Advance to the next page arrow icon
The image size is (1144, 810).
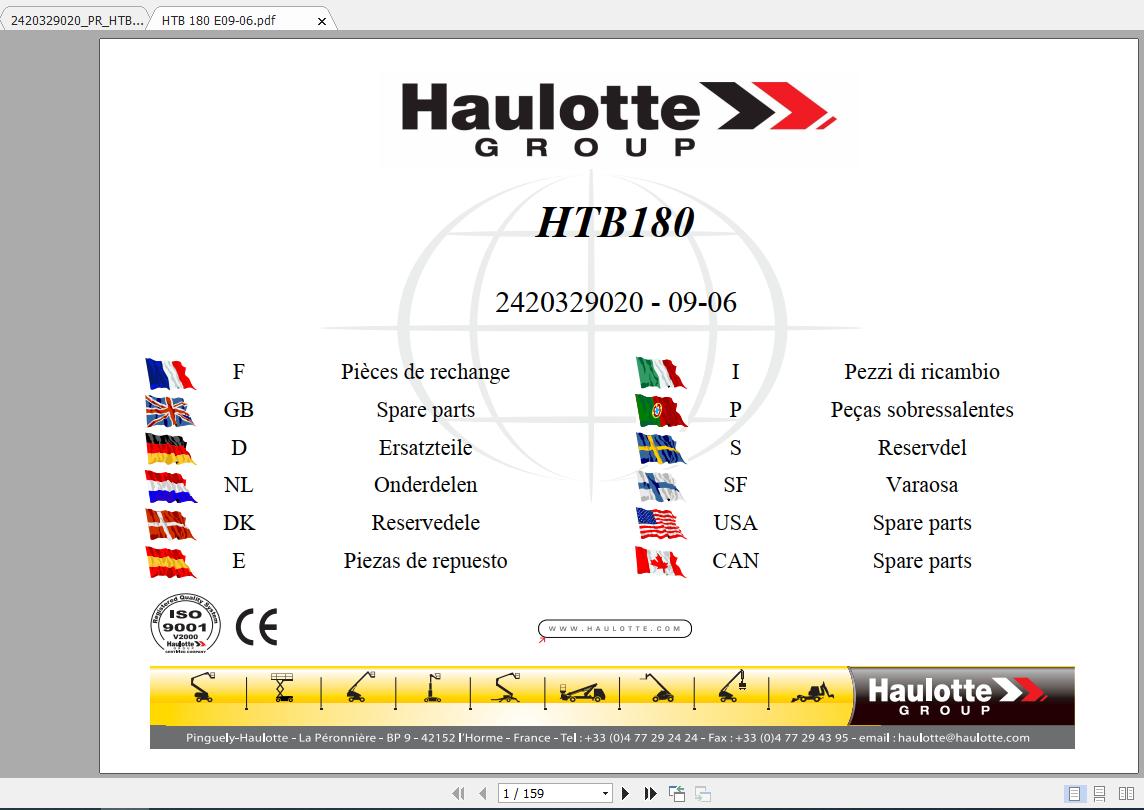pyautogui.click(x=625, y=792)
